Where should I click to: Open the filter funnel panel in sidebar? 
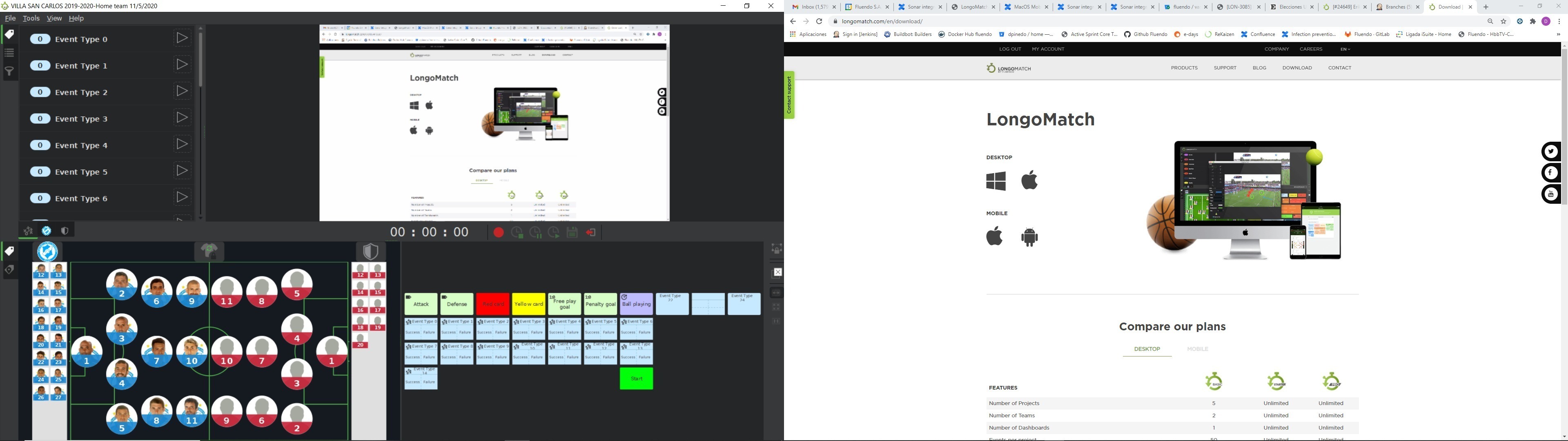[9, 72]
